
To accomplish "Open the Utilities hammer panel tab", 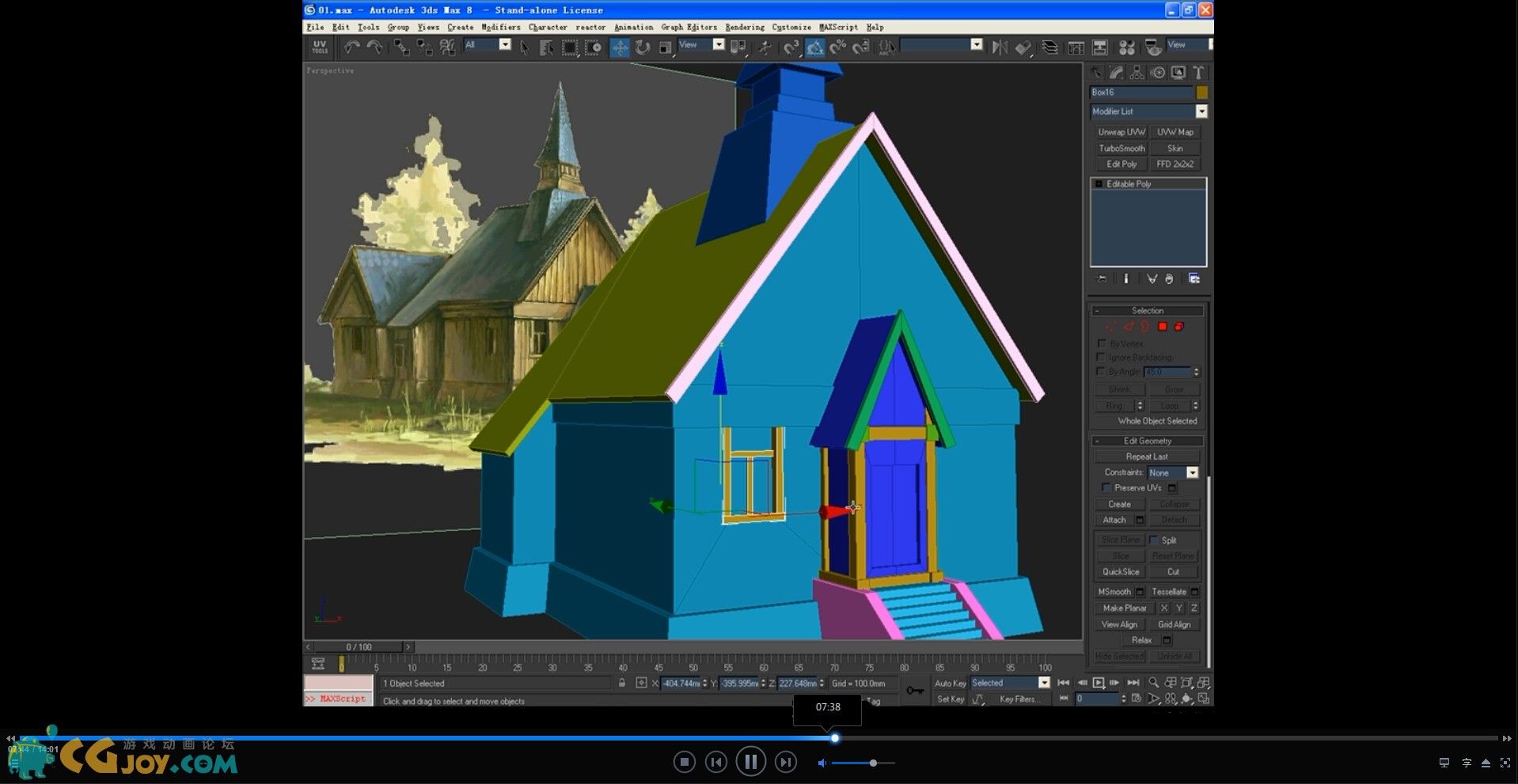I will click(x=1199, y=73).
